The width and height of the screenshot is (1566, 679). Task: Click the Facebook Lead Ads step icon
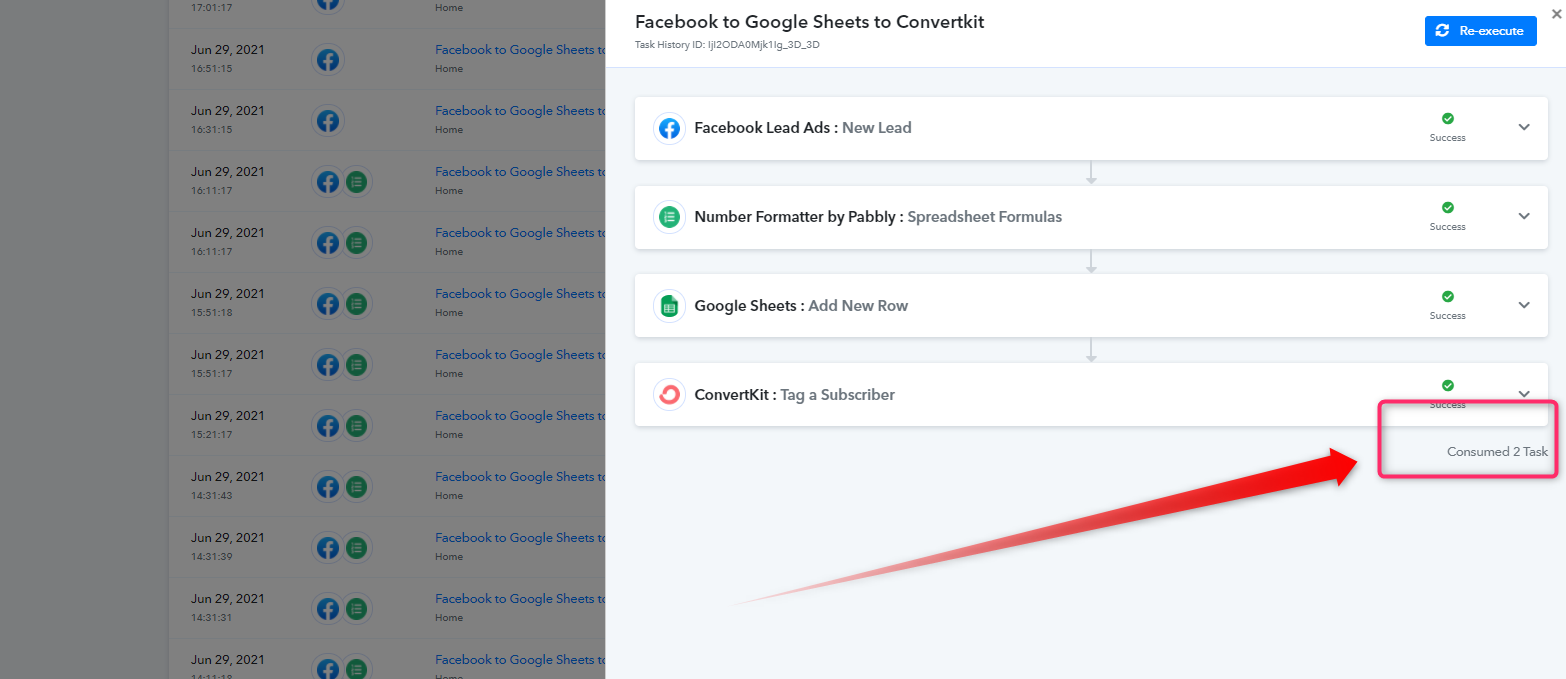pyautogui.click(x=669, y=128)
